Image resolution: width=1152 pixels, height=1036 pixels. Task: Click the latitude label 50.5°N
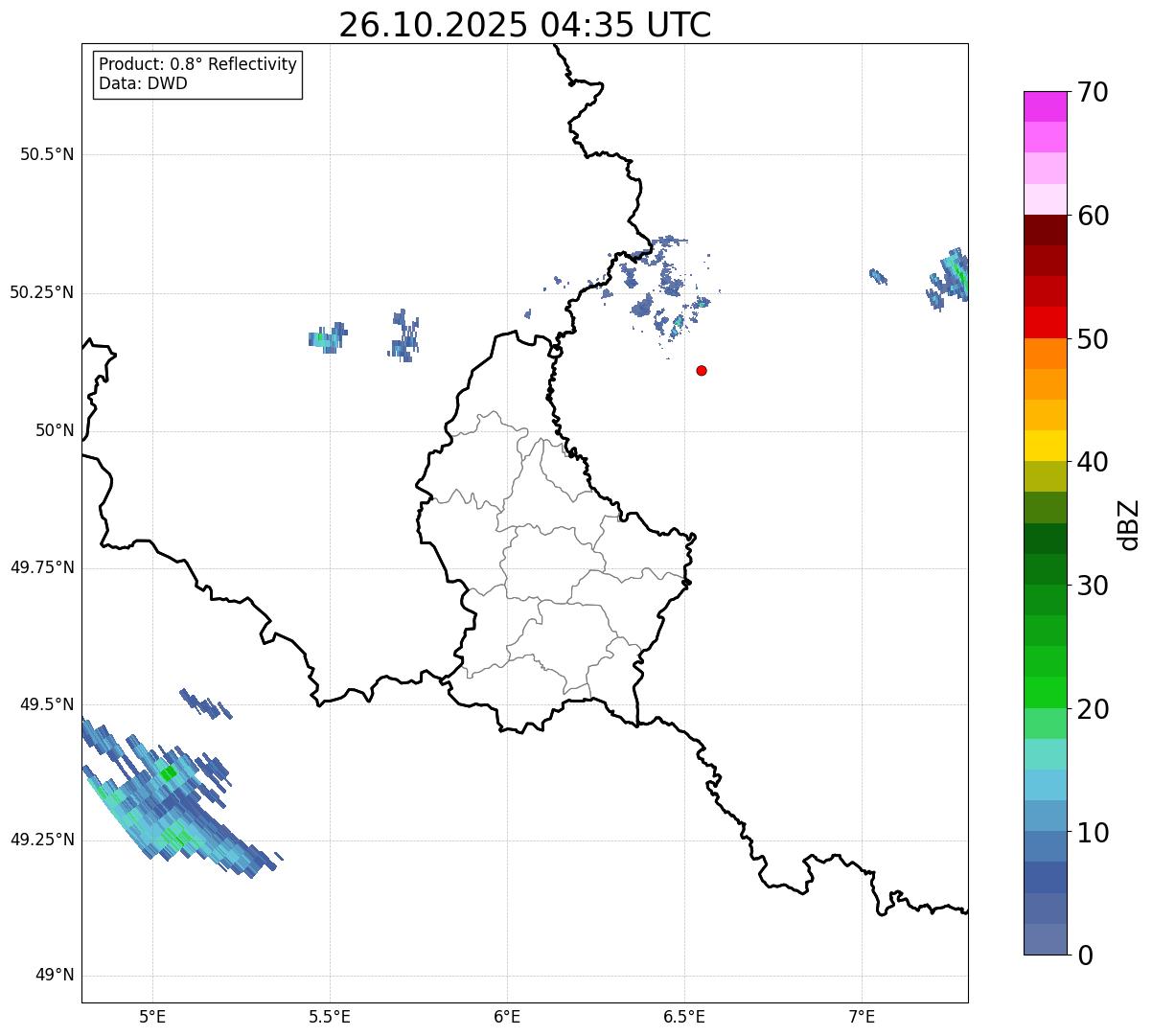click(47, 154)
